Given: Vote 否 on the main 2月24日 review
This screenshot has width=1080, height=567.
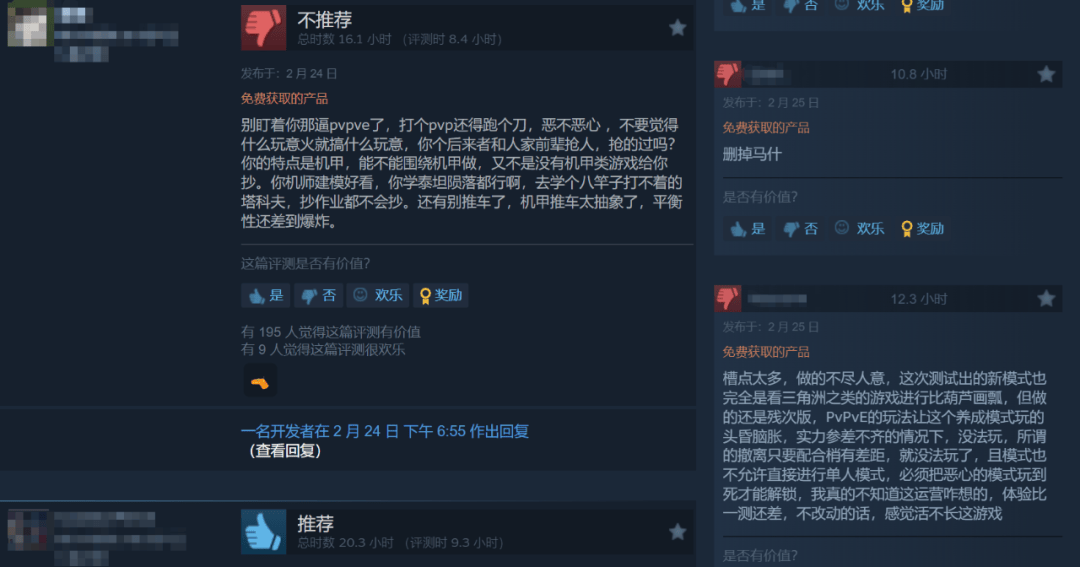Looking at the screenshot, I should tap(318, 295).
